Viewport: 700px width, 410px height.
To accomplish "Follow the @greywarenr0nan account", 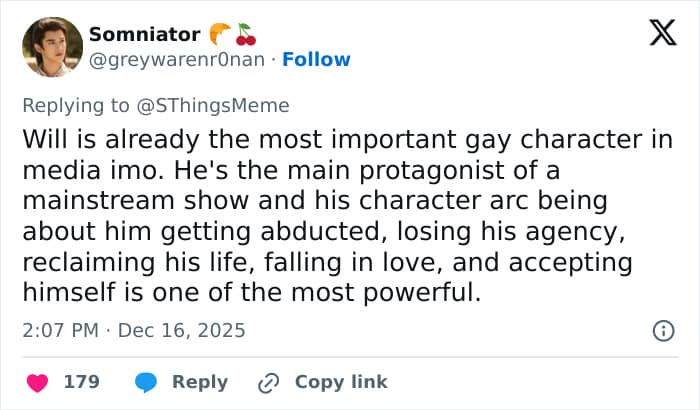I will 316,59.
